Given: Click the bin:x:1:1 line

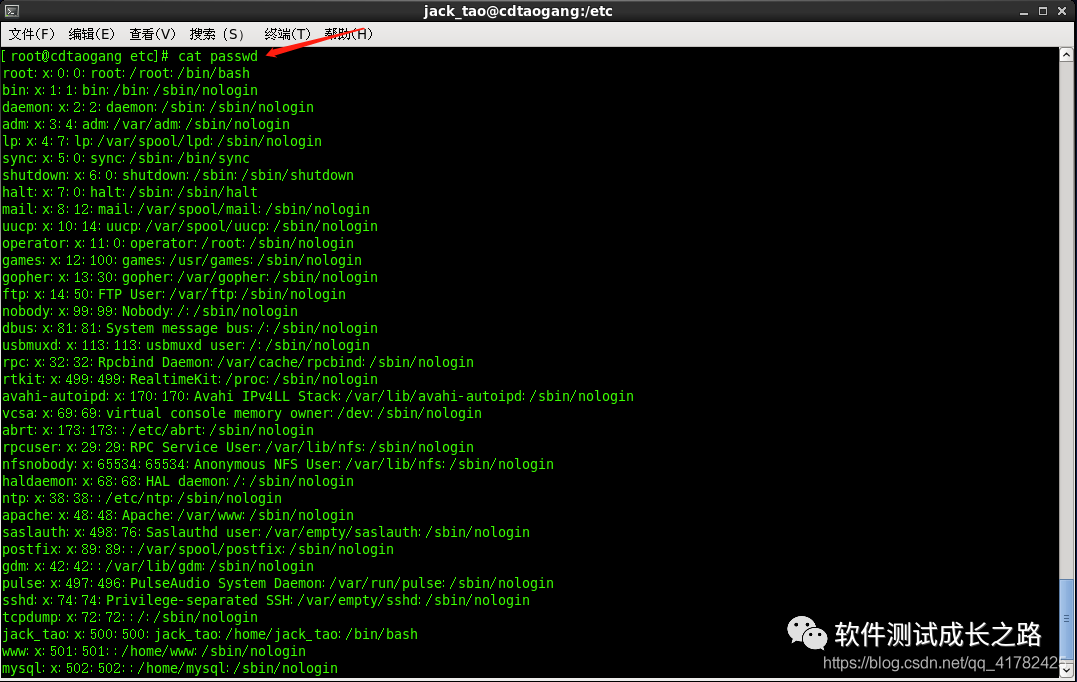Looking at the screenshot, I should [x=131, y=91].
